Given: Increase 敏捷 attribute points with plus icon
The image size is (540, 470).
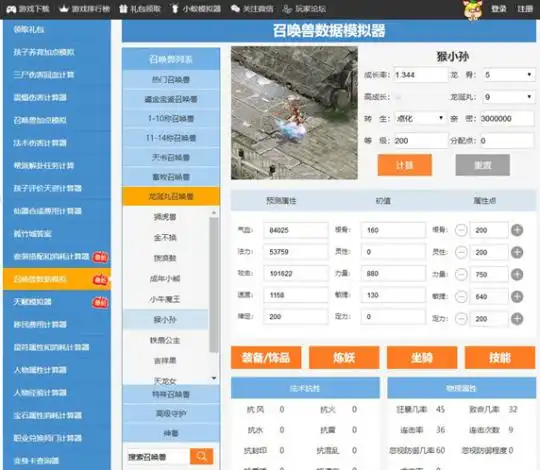Looking at the screenshot, I should click(517, 296).
